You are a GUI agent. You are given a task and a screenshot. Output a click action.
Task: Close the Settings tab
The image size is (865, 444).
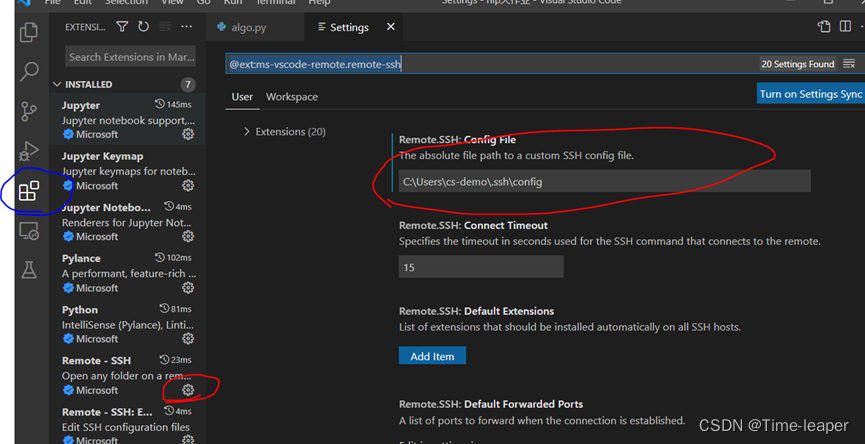coord(391,27)
